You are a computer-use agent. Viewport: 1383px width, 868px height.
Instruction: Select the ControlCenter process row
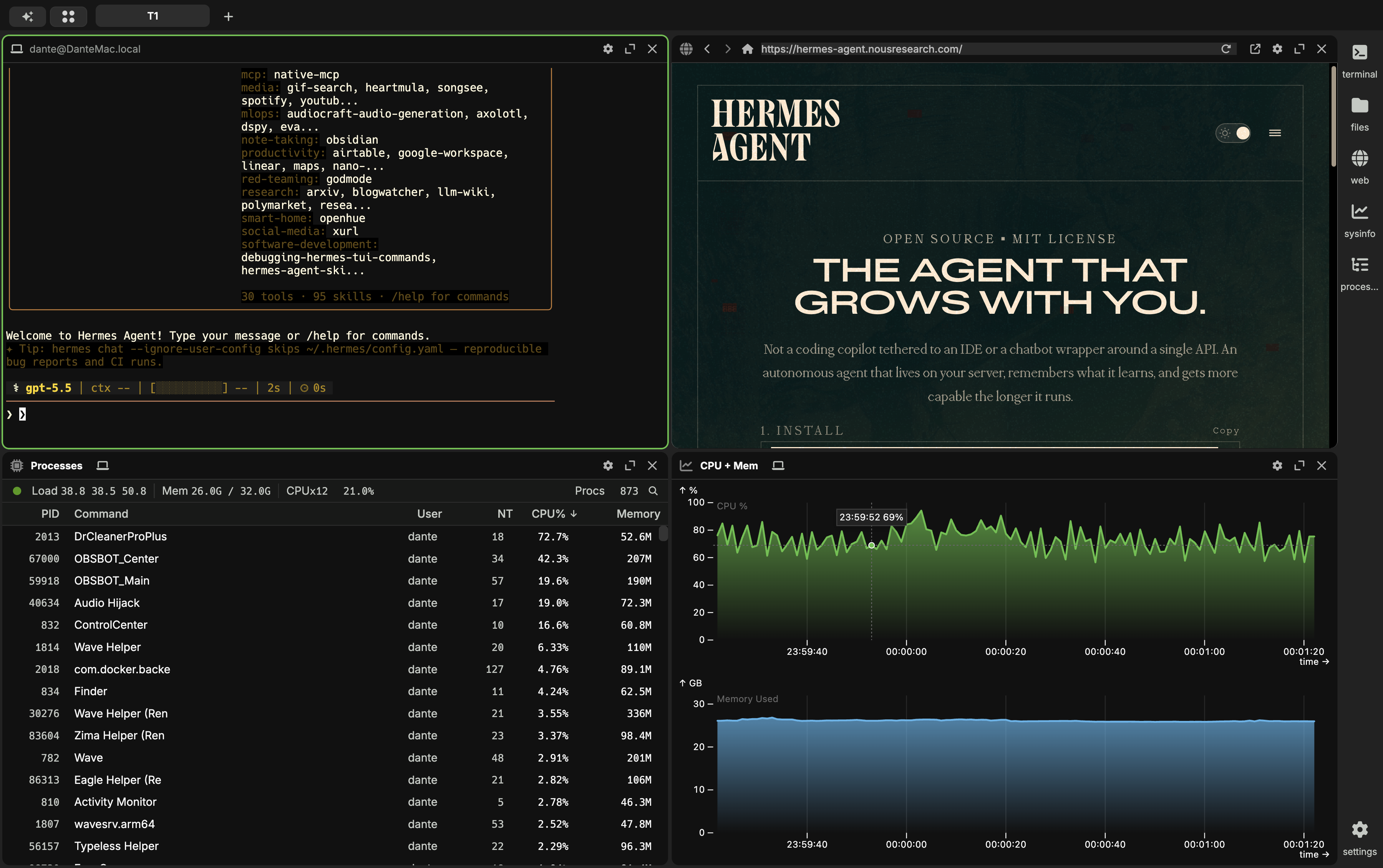point(331,625)
